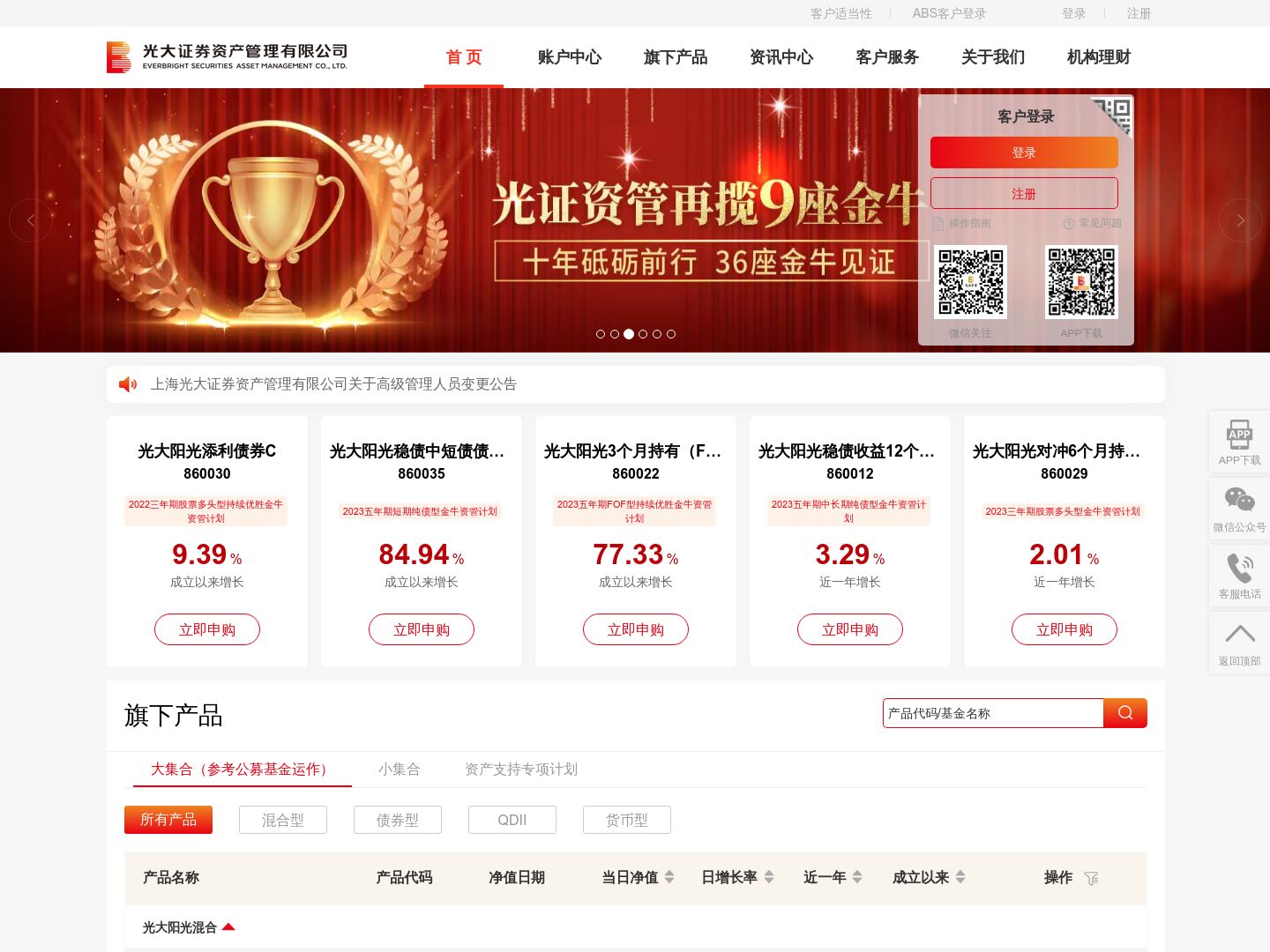This screenshot has width=1270, height=952.
Task: Open 旗下产品 in the navigation
Action: (x=676, y=57)
